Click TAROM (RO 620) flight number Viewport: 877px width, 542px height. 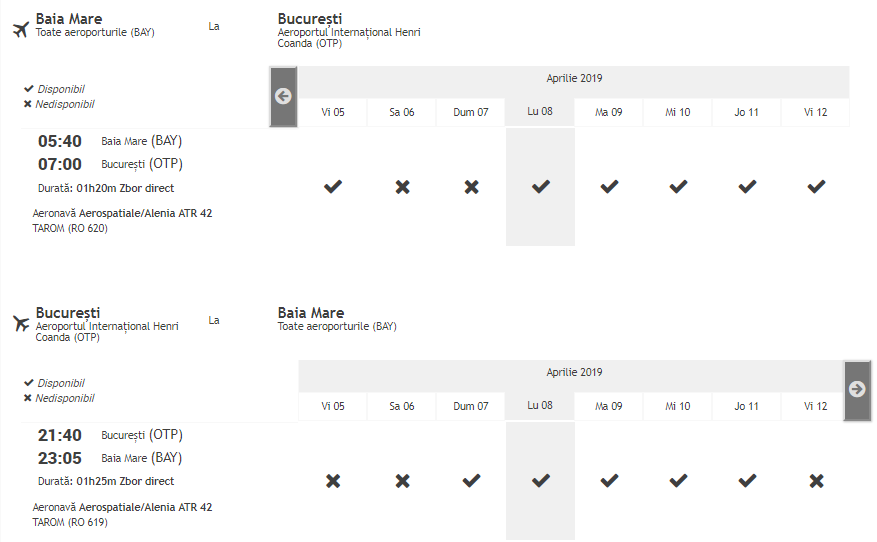tap(70, 228)
